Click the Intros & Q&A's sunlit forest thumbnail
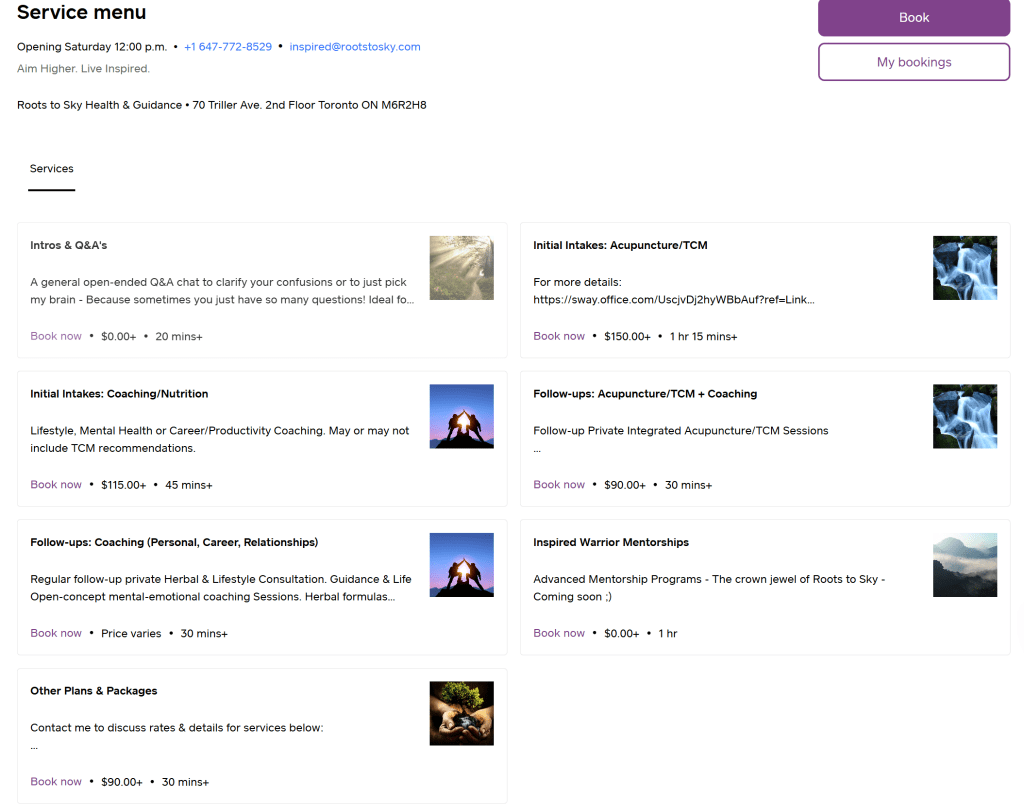This screenshot has height=812, width=1024. pos(461,268)
